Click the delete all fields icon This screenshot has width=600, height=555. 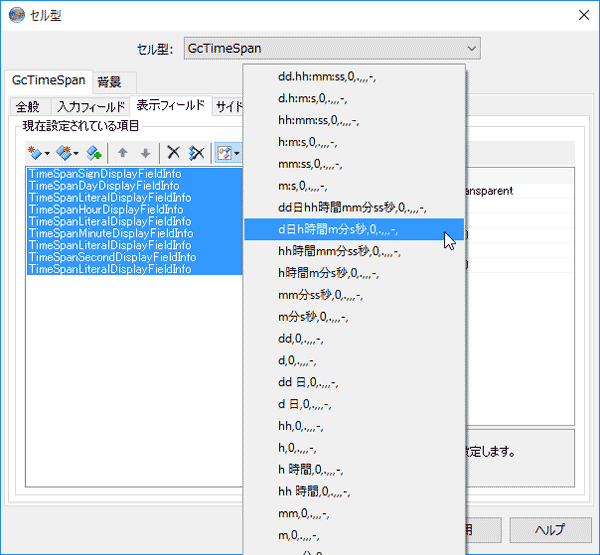(196, 153)
